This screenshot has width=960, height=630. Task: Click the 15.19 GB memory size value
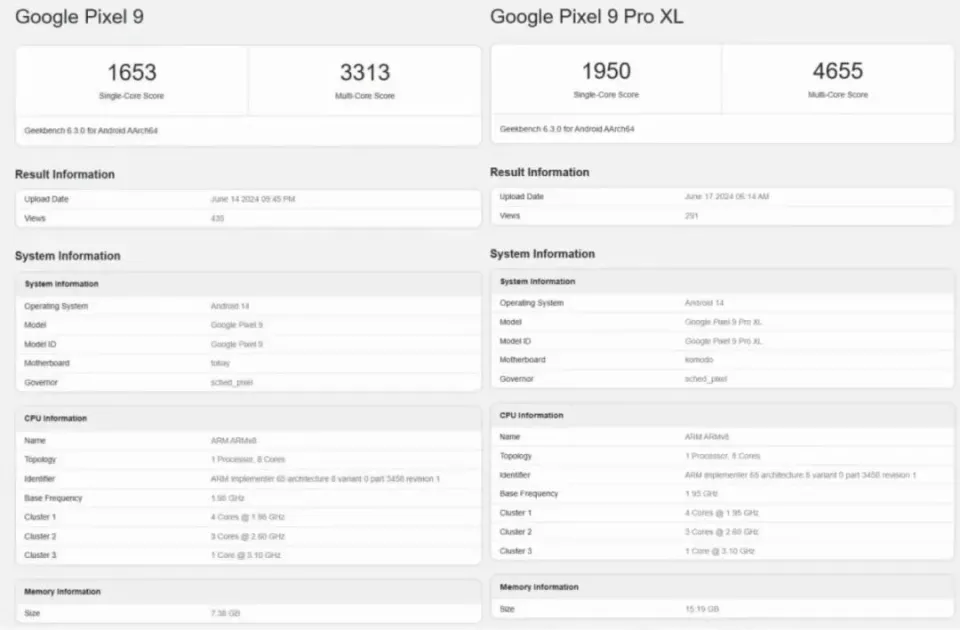click(702, 608)
